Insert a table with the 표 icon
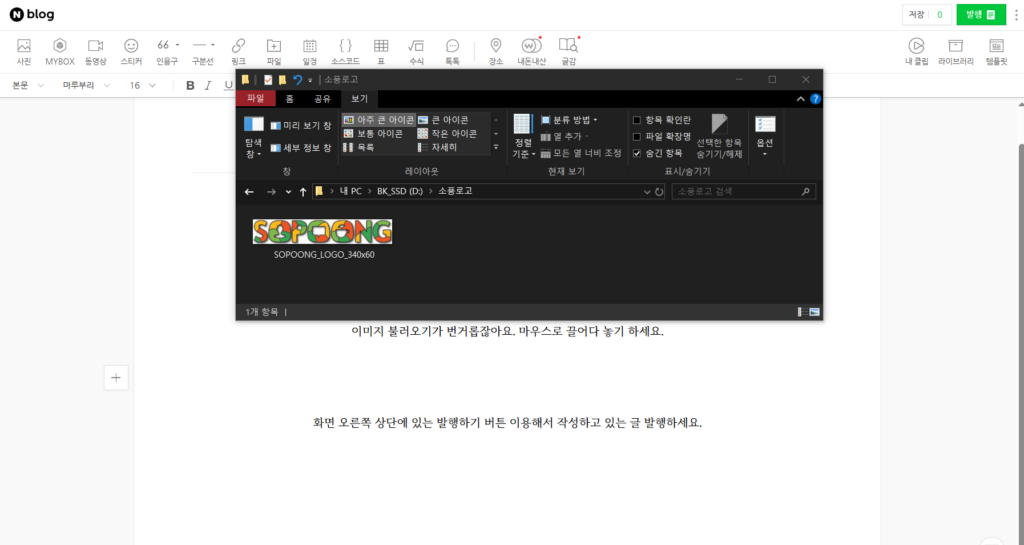Viewport: 1024px width, 545px height. pyautogui.click(x=381, y=52)
